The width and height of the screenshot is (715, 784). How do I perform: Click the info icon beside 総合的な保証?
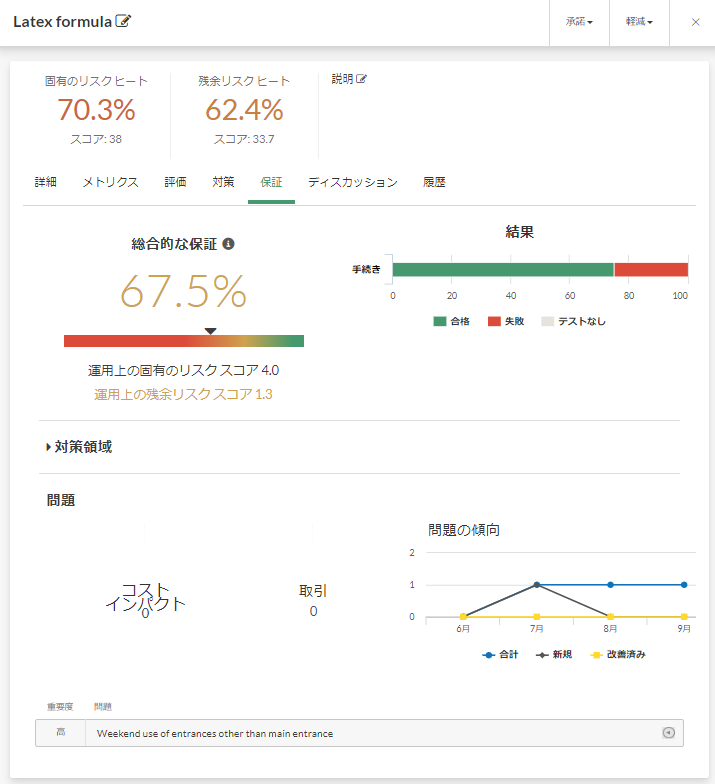tap(228, 244)
